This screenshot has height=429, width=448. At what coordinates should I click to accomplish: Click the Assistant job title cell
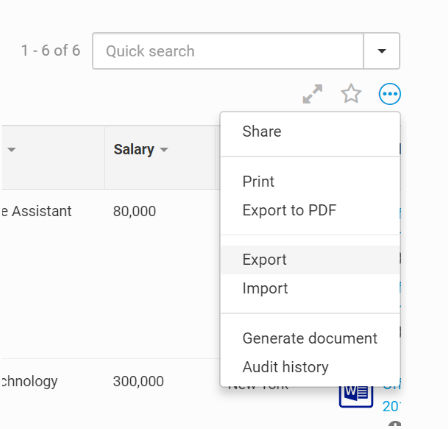coord(36,211)
